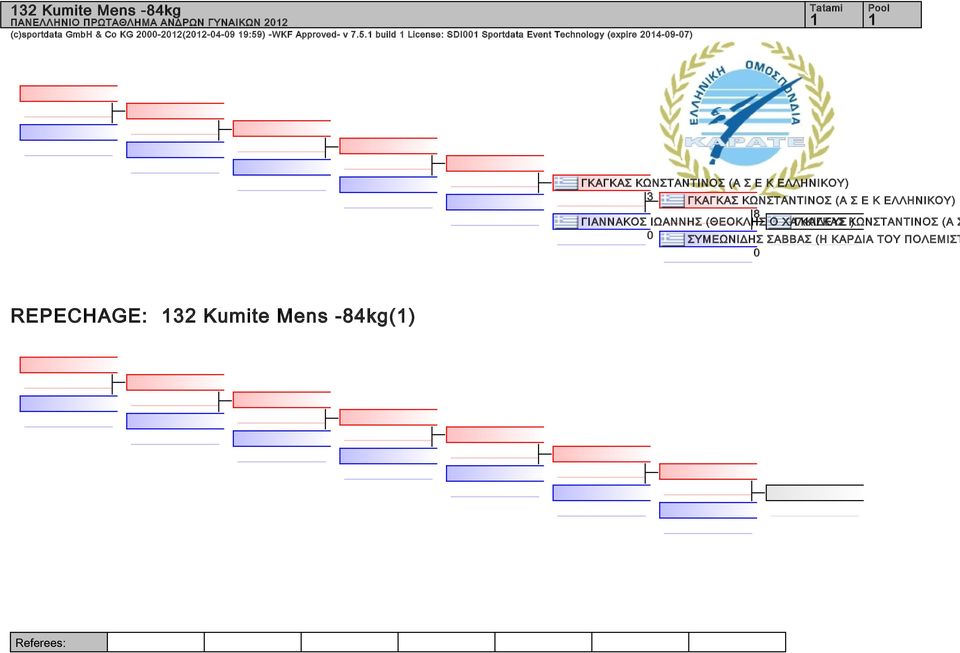Click the Pool 1 header cell
Screen dimensions: 960x653
click(x=893, y=15)
